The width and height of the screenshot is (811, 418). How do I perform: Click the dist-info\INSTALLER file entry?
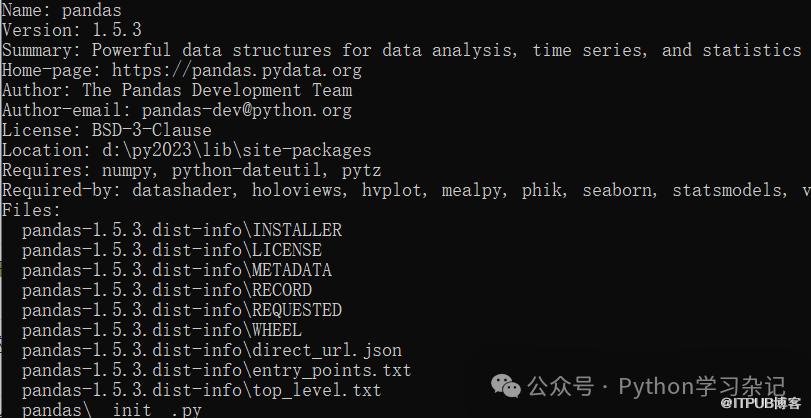tap(181, 230)
